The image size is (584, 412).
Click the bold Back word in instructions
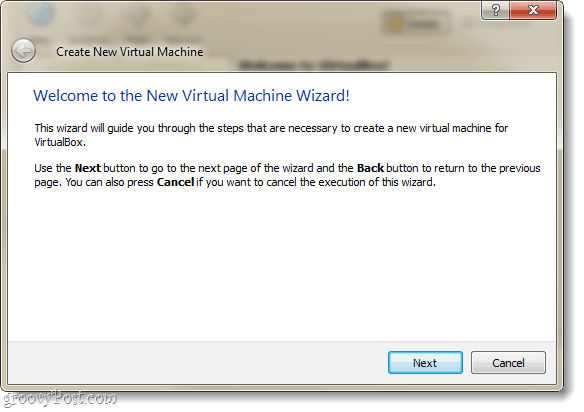pos(370,168)
